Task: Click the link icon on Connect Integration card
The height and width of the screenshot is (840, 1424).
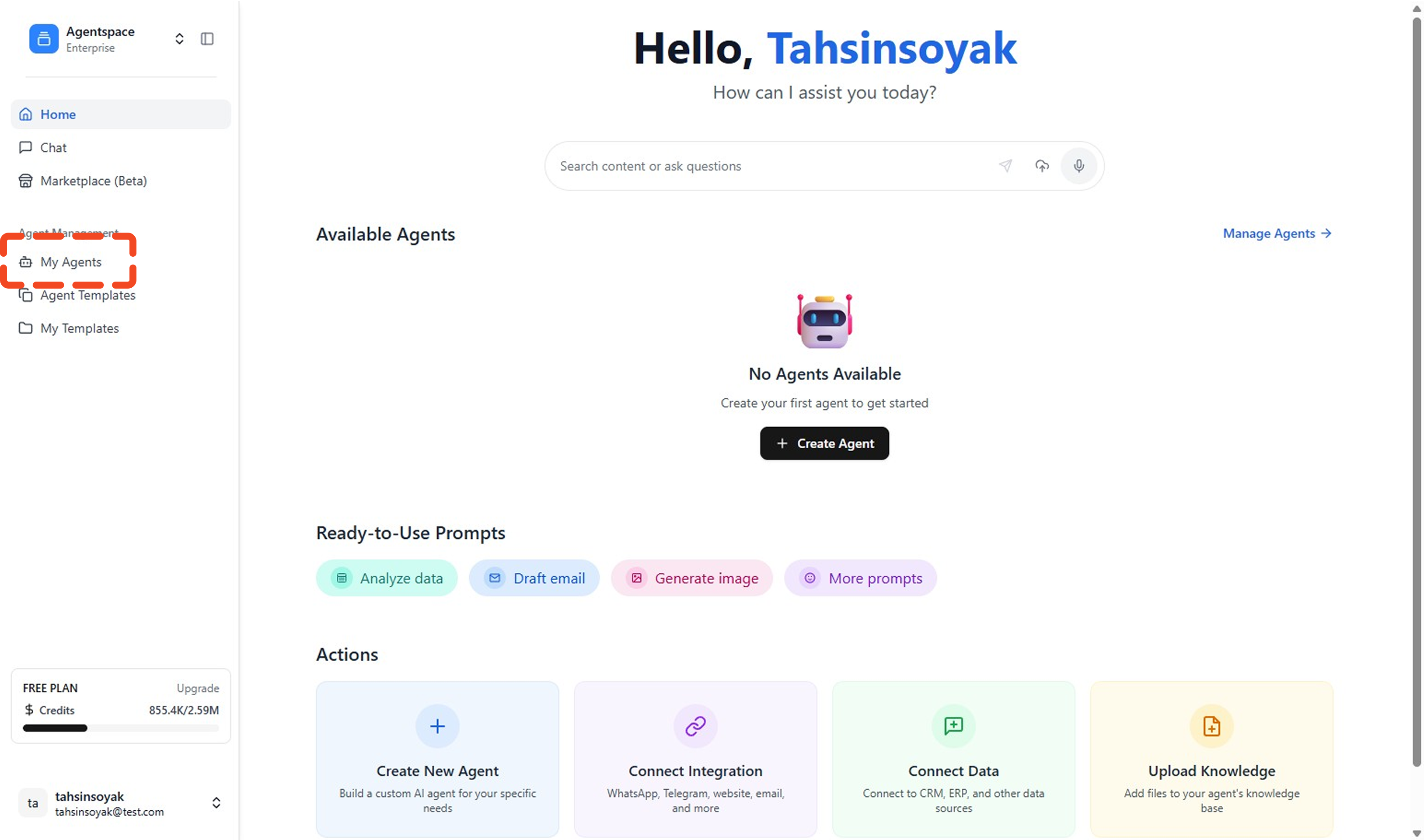Action: click(x=695, y=726)
